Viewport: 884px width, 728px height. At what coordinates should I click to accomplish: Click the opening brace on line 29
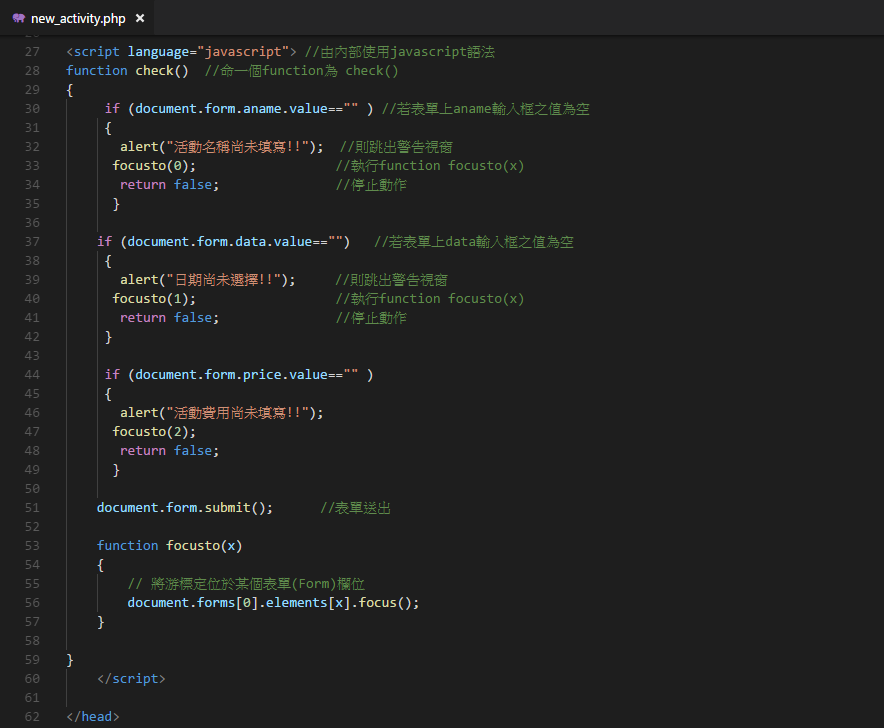(x=70, y=90)
